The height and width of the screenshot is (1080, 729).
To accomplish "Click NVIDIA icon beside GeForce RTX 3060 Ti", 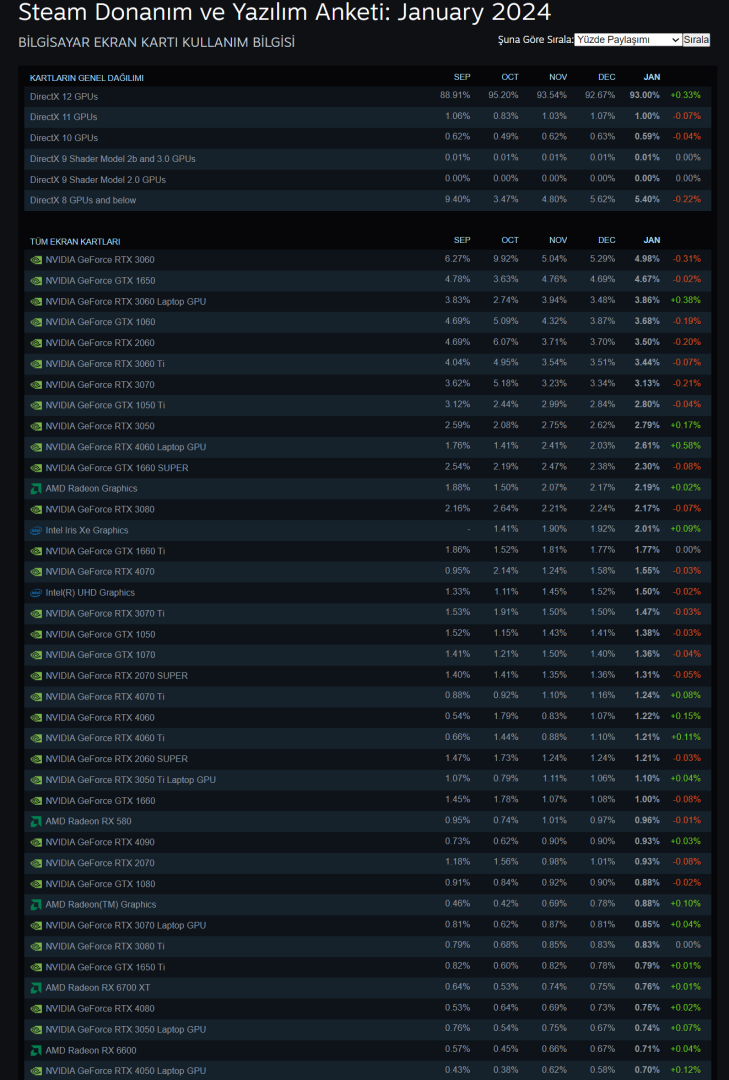I will (x=36, y=364).
